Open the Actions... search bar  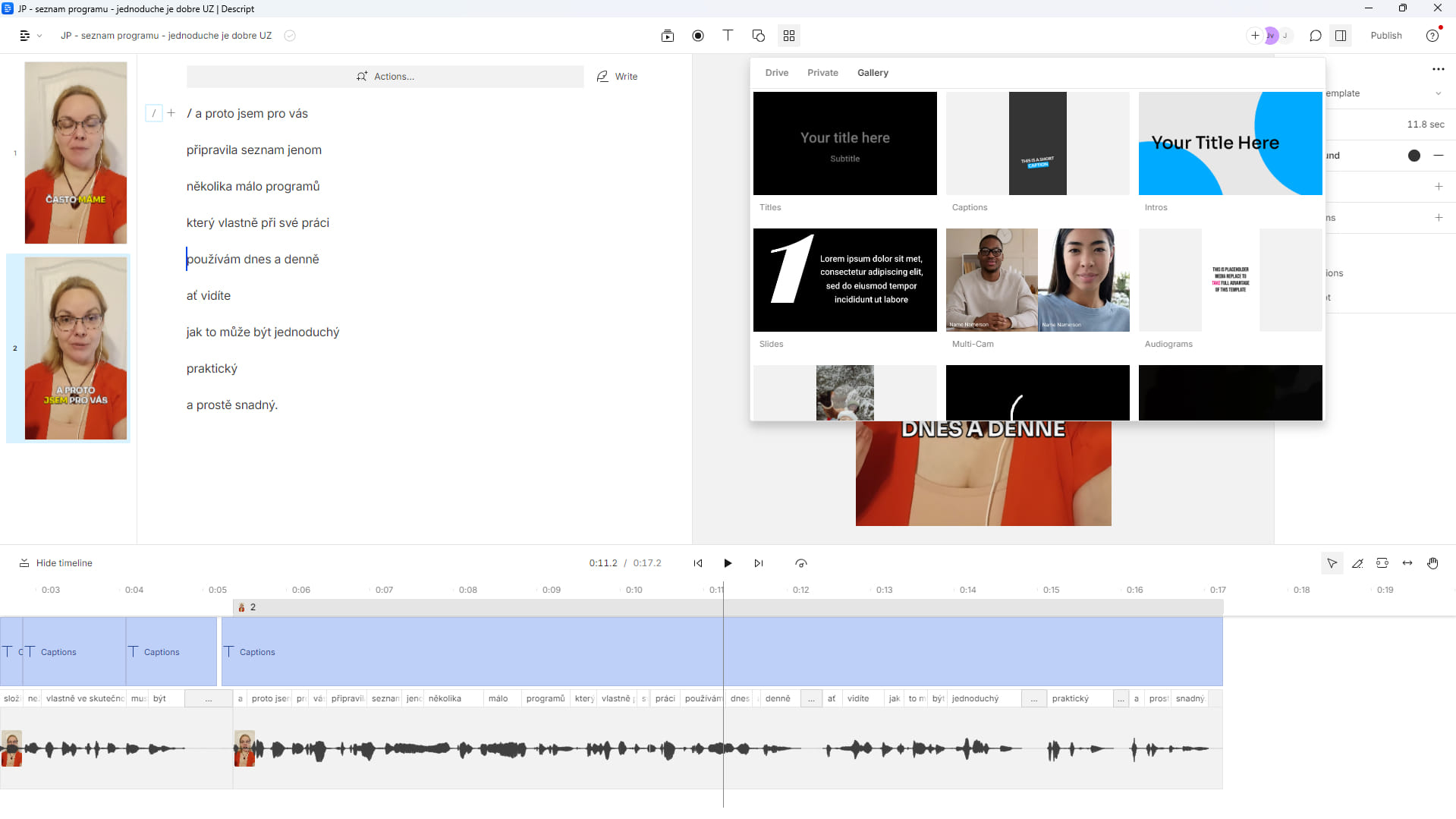(385, 77)
